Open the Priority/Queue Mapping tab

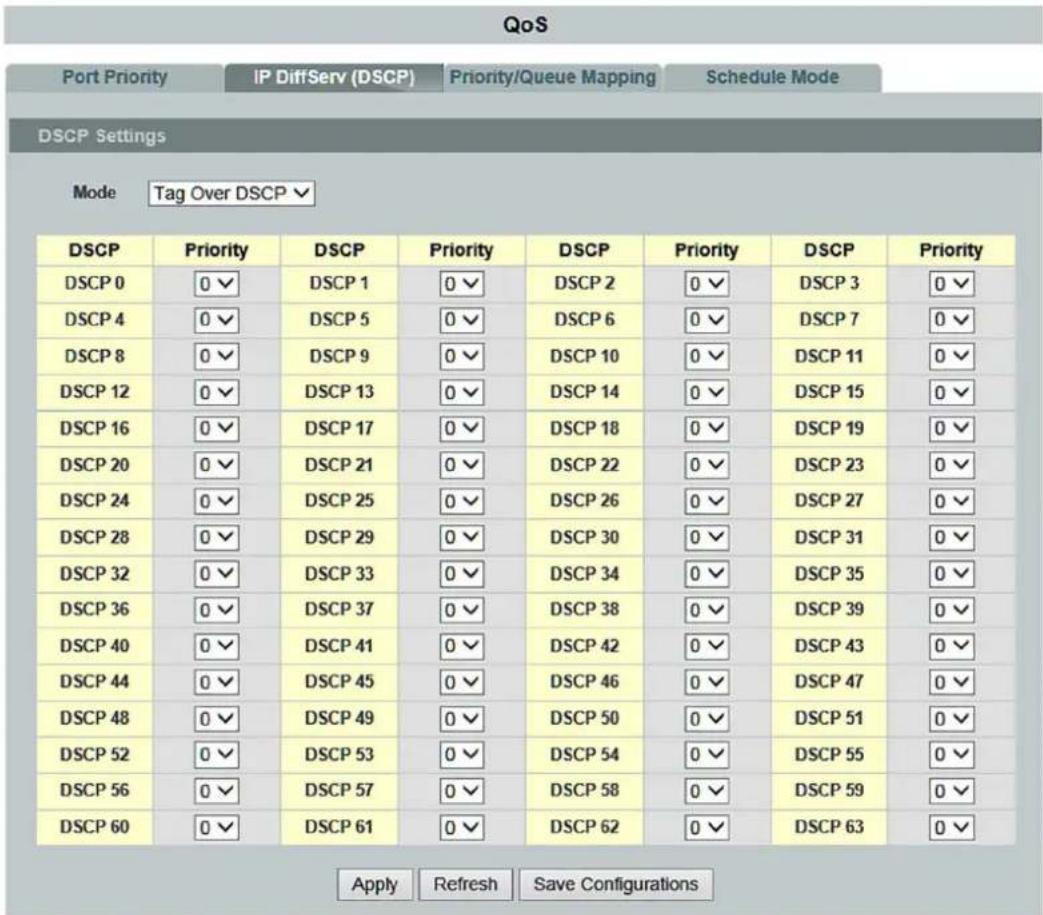tap(553, 78)
